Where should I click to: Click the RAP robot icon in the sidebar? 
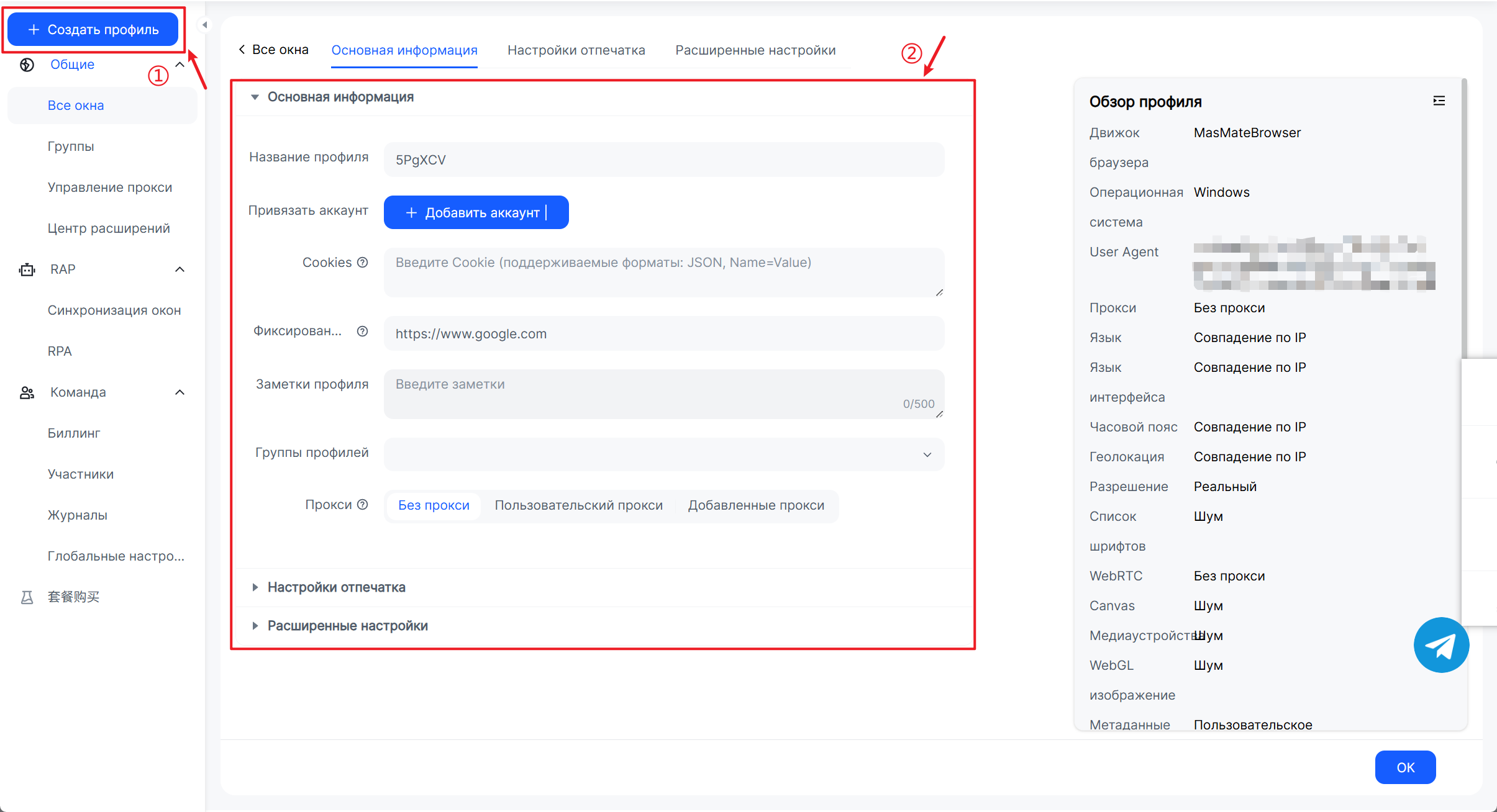(x=27, y=269)
